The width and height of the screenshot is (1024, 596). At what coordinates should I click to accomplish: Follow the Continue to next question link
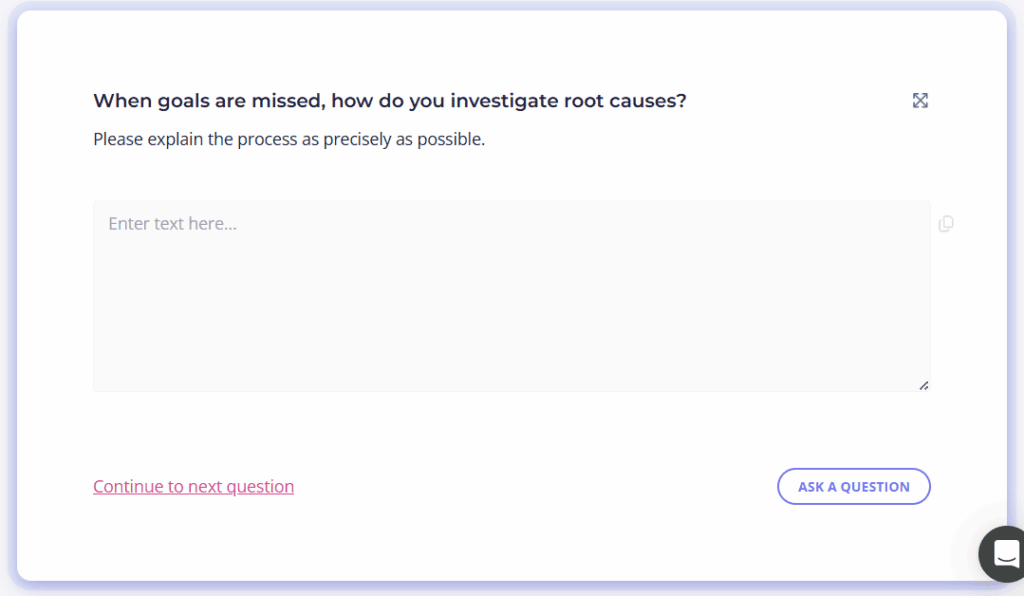pyautogui.click(x=193, y=487)
